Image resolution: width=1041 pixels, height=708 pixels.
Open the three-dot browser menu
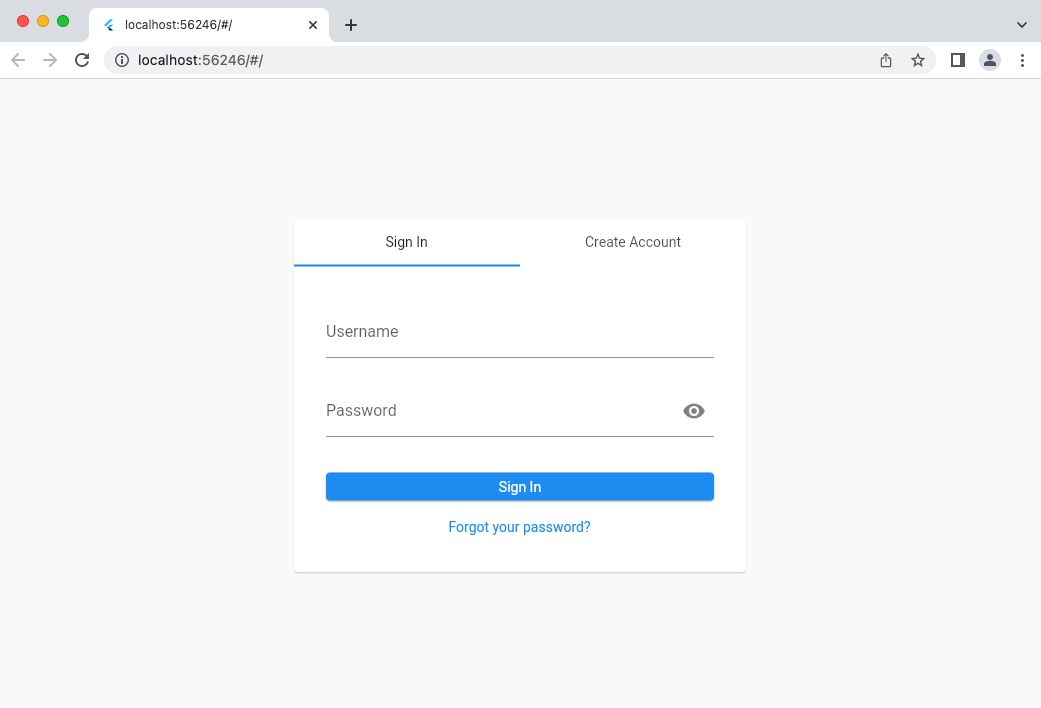[x=1022, y=60]
